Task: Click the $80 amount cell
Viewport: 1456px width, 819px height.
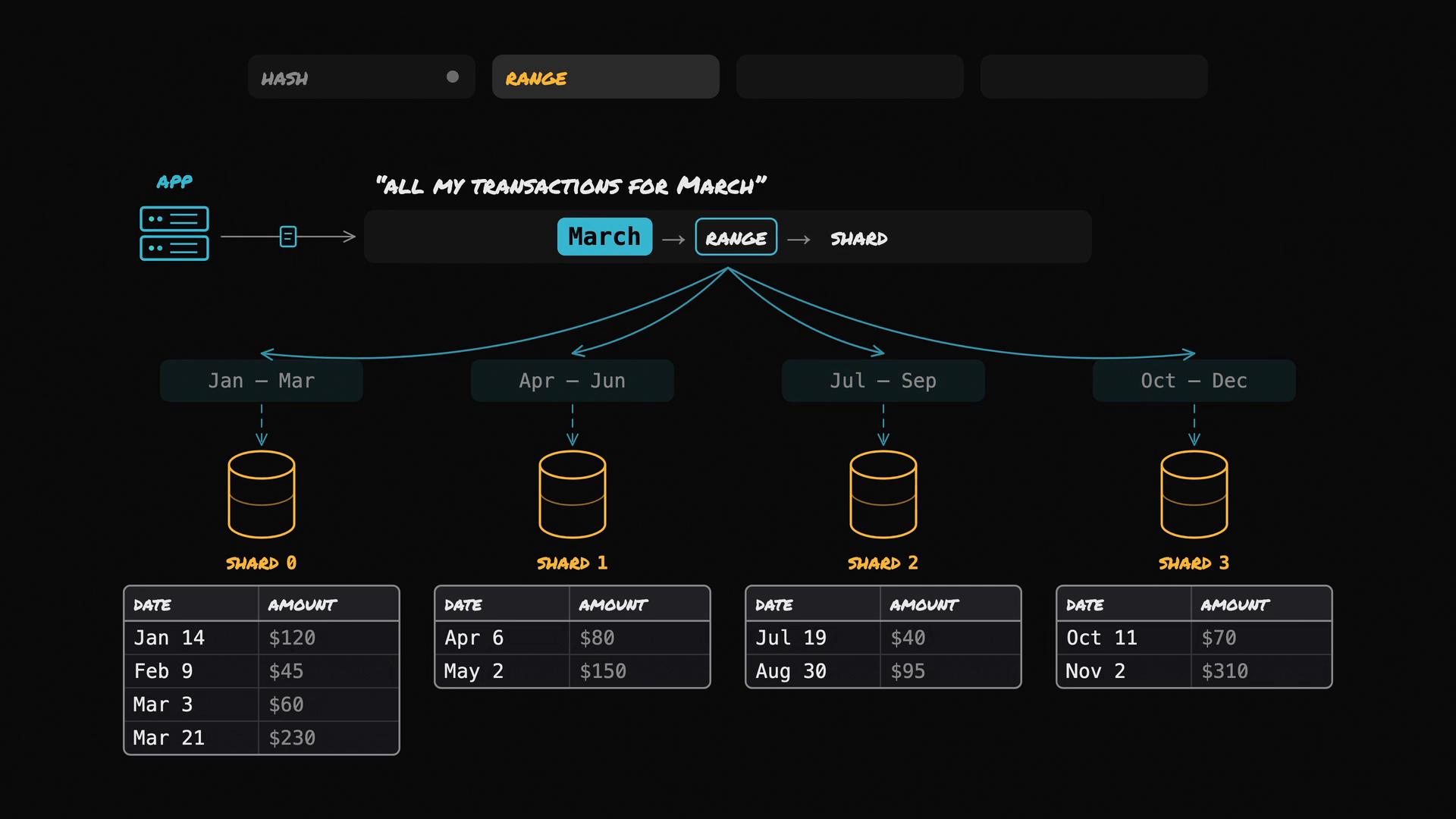Action: [639, 638]
